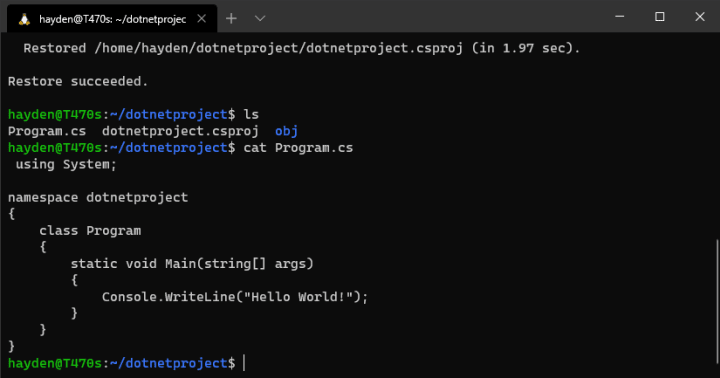Expand the new tab profile dropdown chevron
The height and width of the screenshot is (378, 720).
260,18
